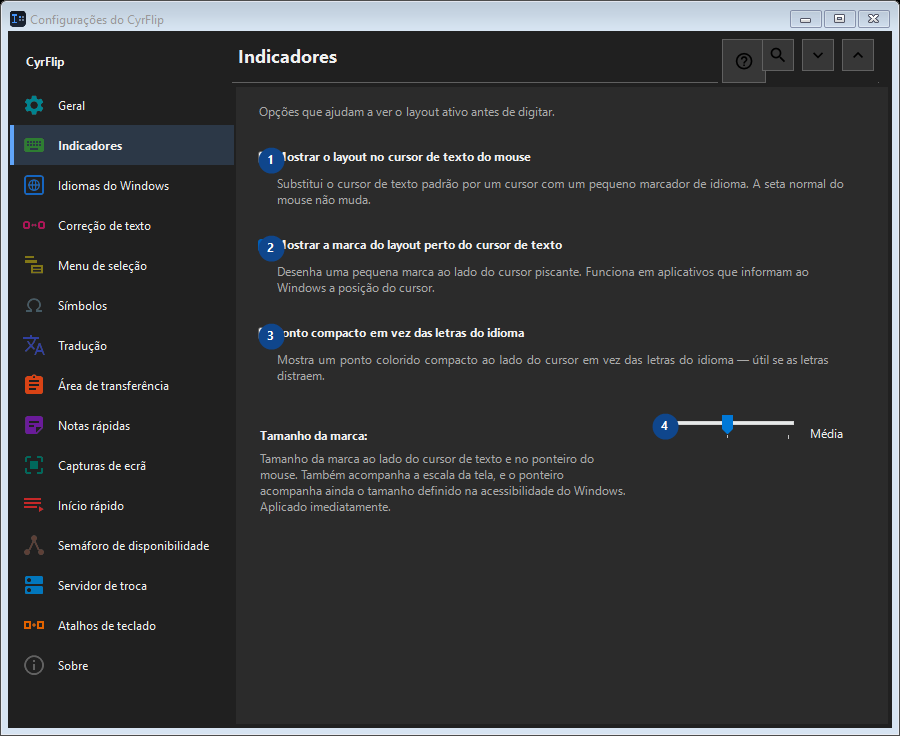Viewport: 900px width, 736px height.
Task: Click the green keyboard Indicadores icon
Action: point(34,145)
